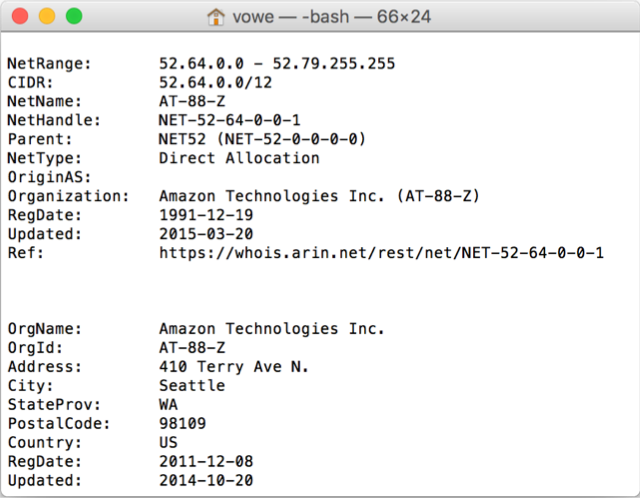Click the first RegDate value 1991-12-19
This screenshot has height=498, width=640.
tap(205, 215)
